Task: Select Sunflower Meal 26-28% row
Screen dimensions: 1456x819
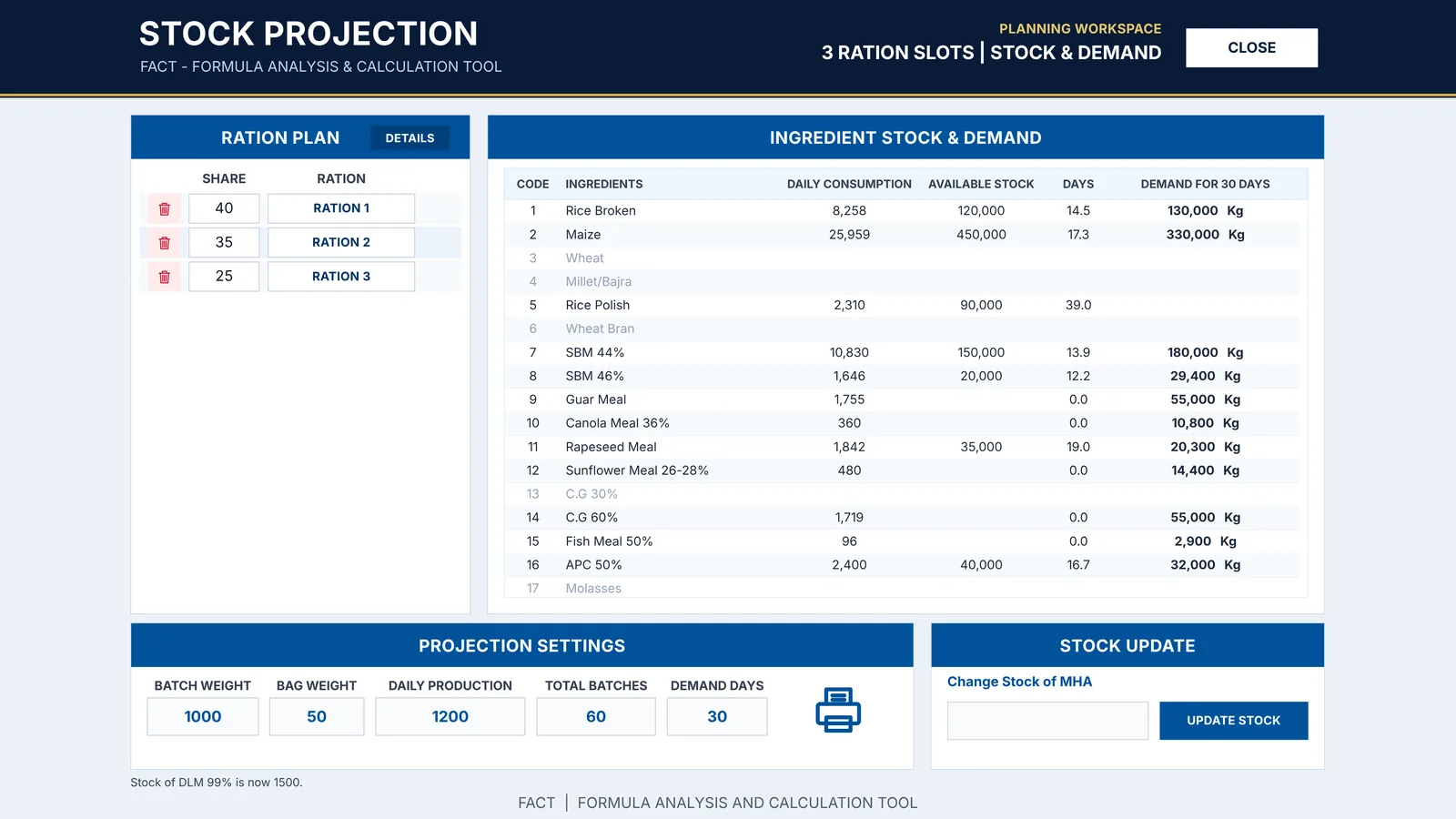Action: [902, 470]
